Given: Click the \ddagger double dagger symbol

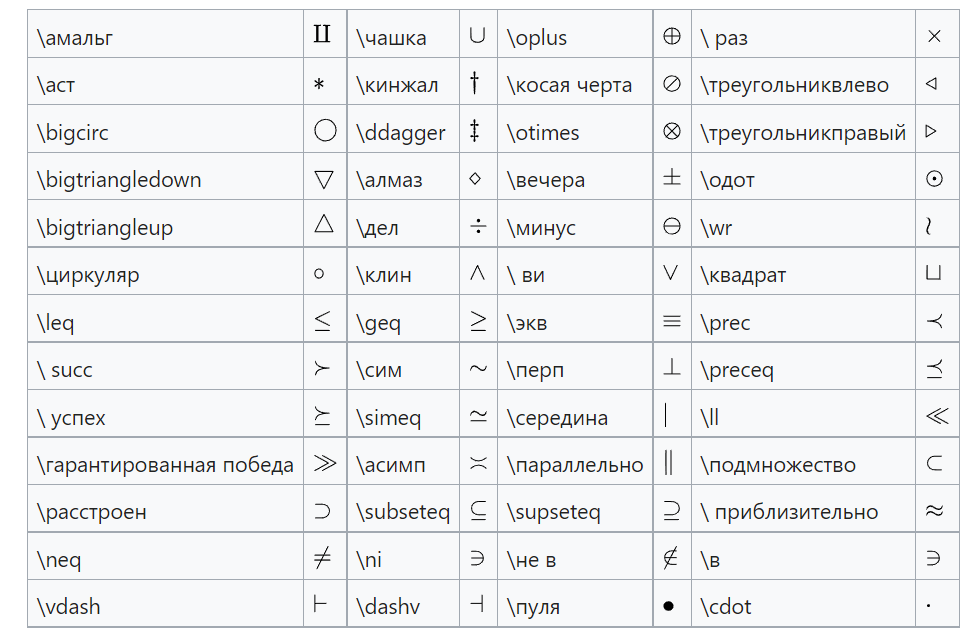Looking at the screenshot, I should [x=475, y=131].
